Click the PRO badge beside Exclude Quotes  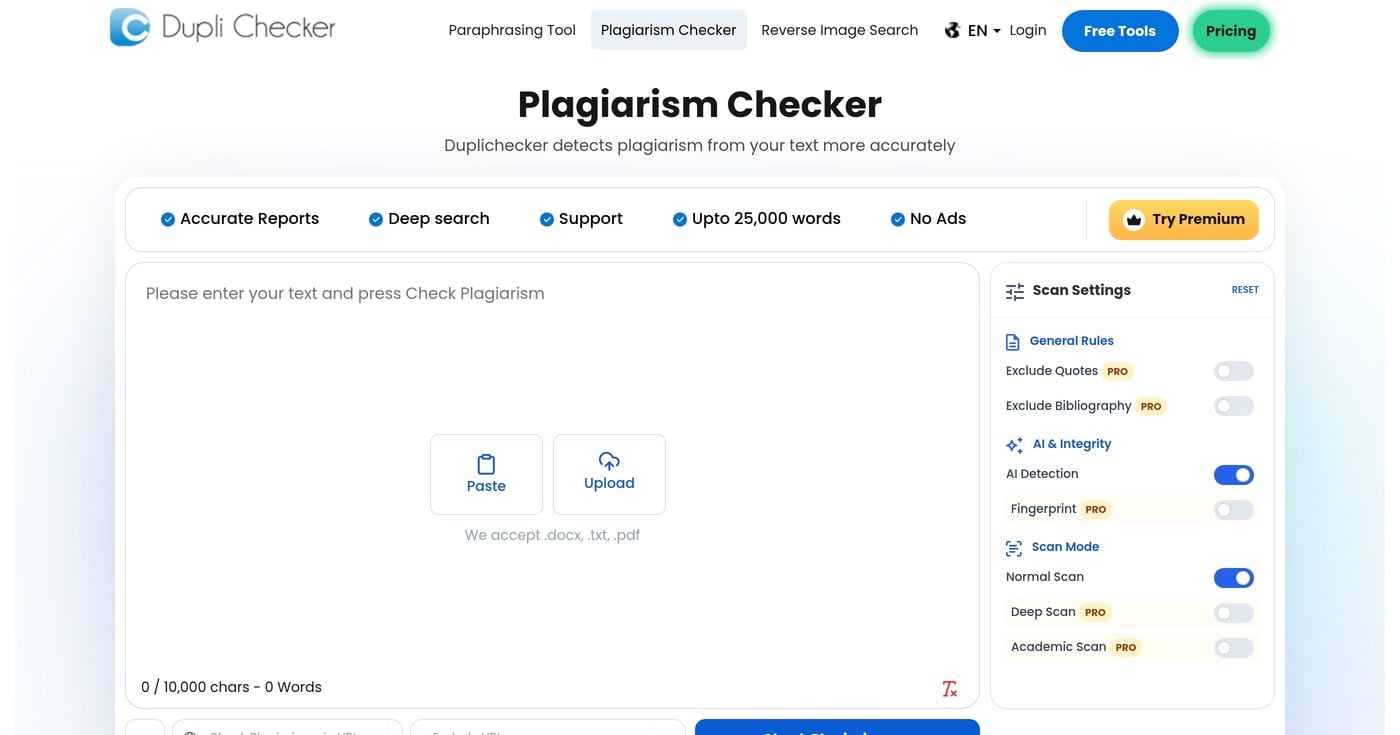[1117, 371]
